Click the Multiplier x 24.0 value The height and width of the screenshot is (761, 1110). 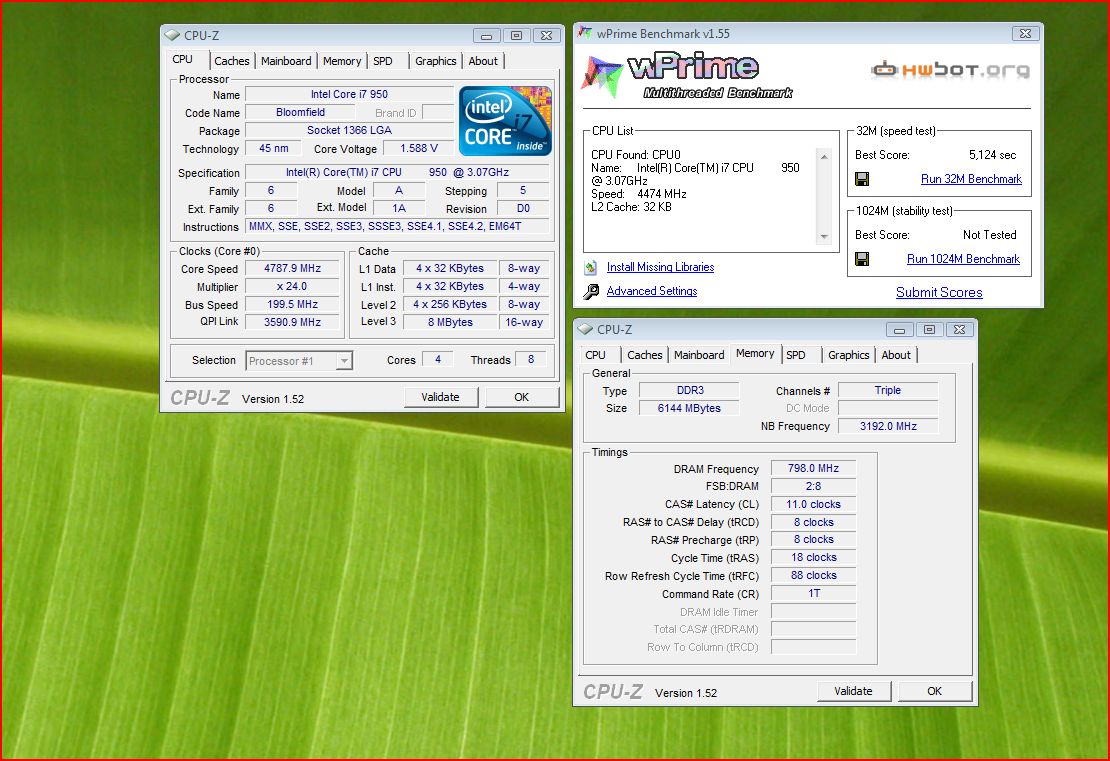click(292, 286)
